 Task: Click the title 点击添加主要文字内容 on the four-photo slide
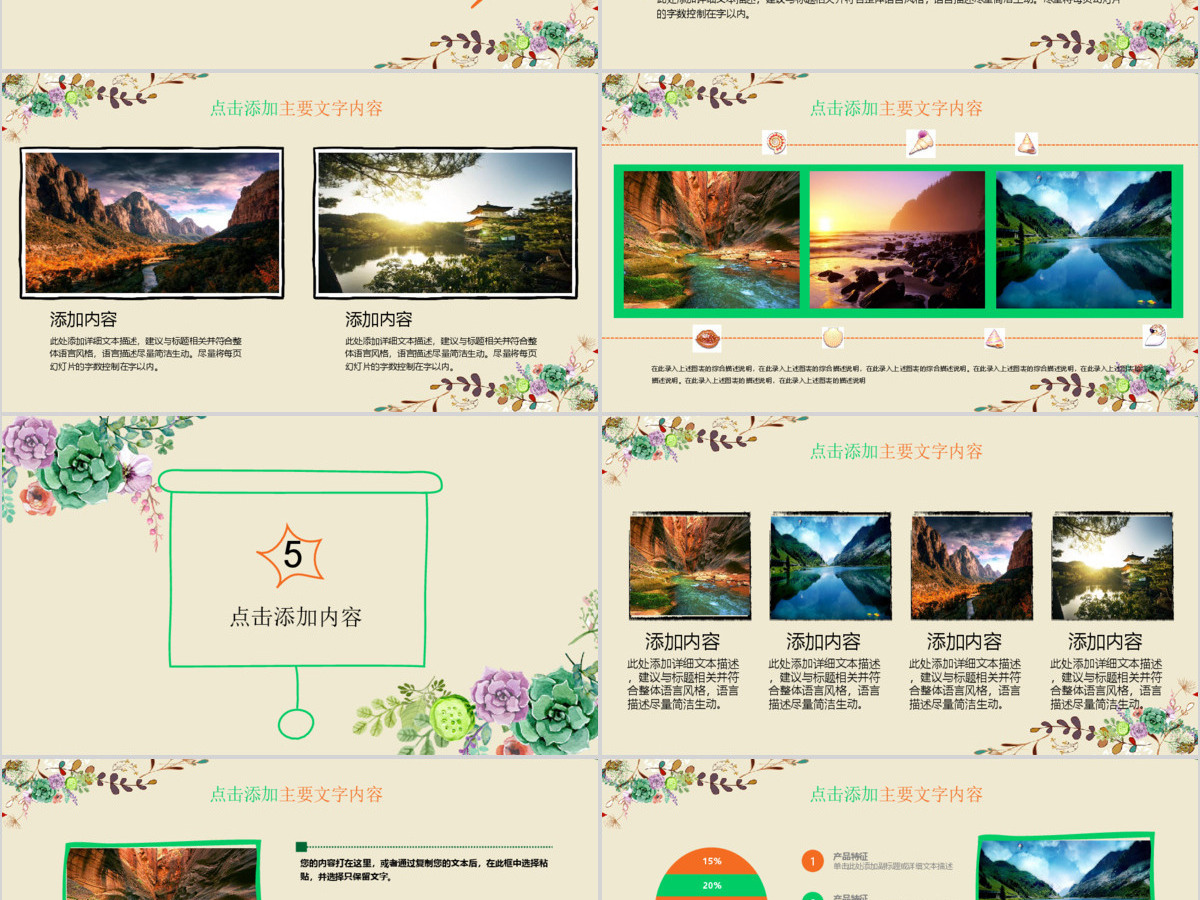tap(896, 451)
